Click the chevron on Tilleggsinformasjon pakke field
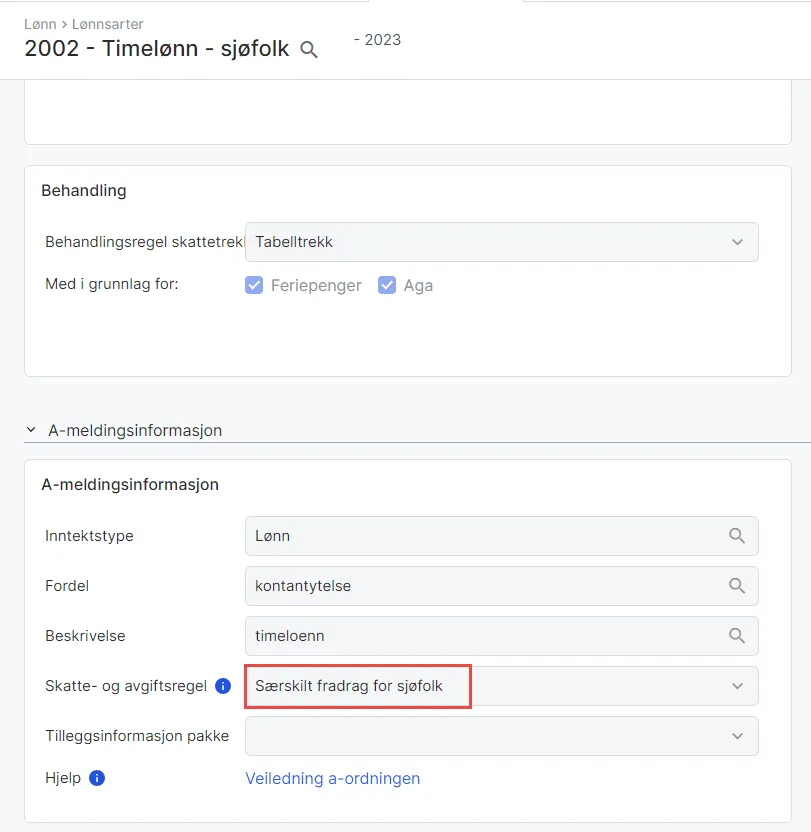The height and width of the screenshot is (832, 811). (737, 736)
